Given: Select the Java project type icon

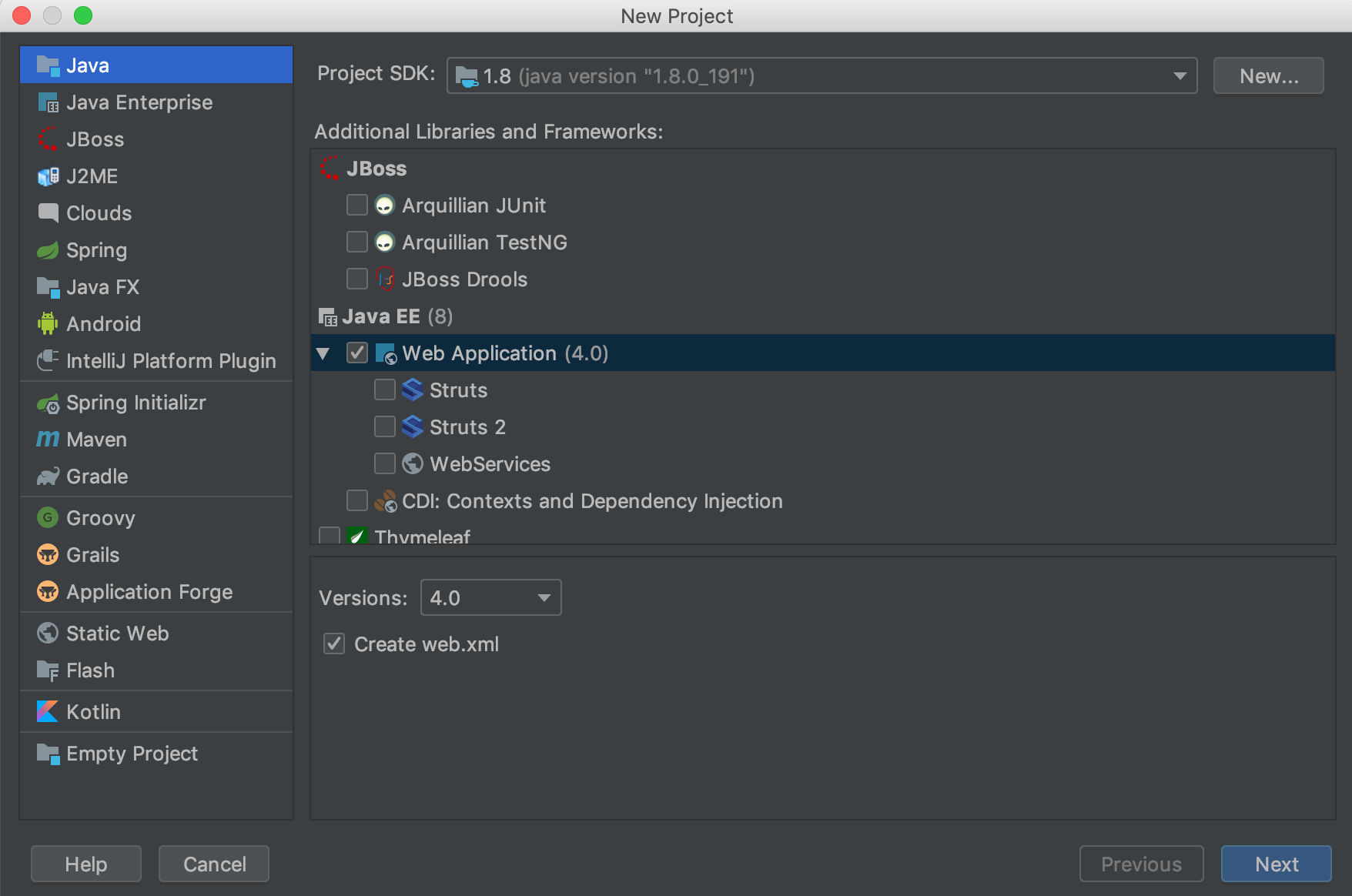Looking at the screenshot, I should tap(48, 65).
